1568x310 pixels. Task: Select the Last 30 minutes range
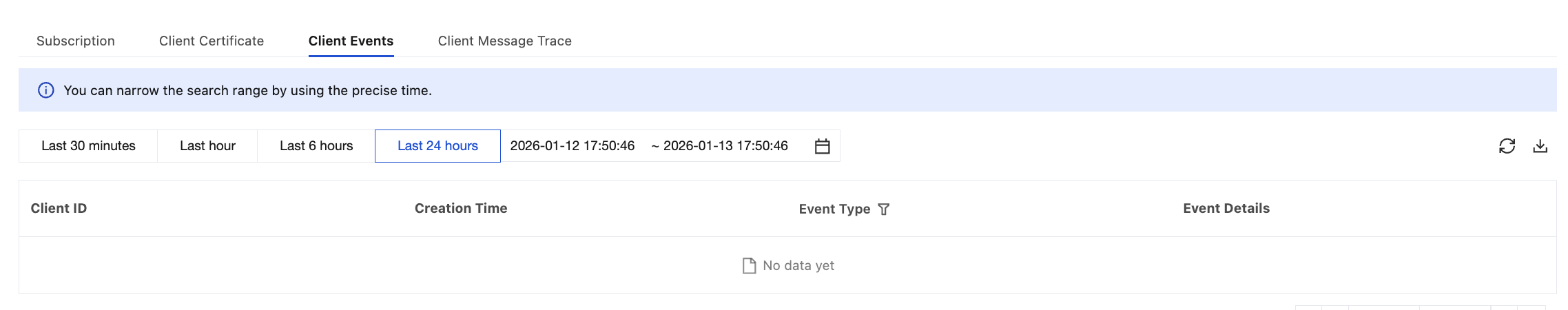click(88, 146)
